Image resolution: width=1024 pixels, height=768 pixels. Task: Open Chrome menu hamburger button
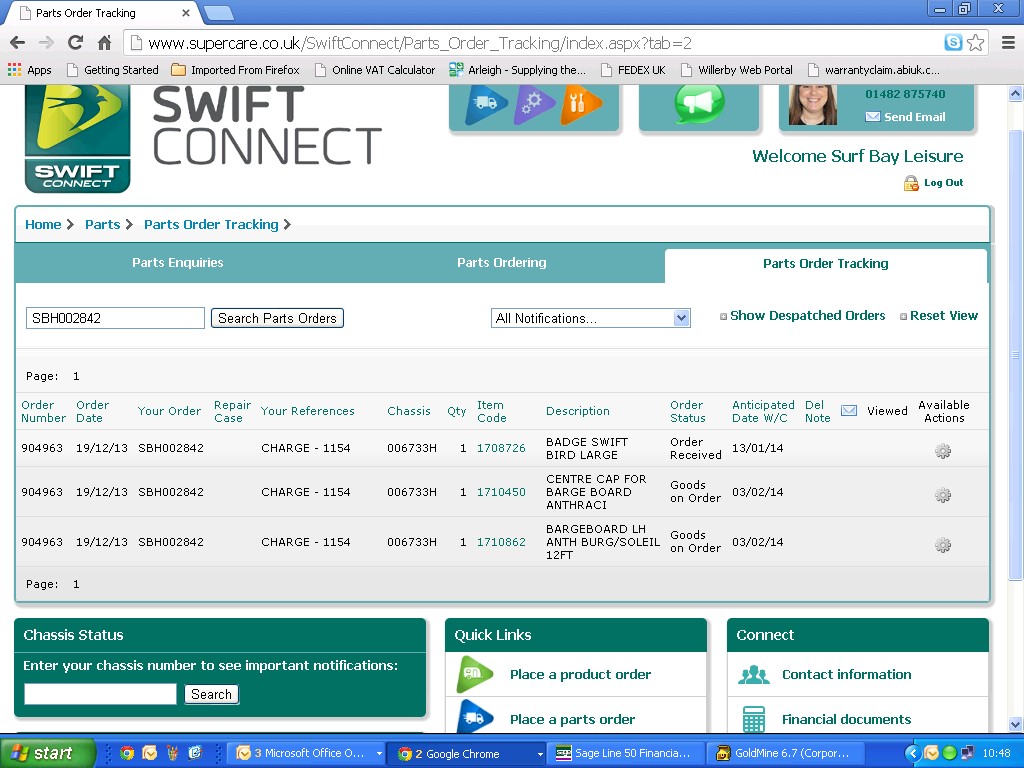pyautogui.click(x=1007, y=43)
